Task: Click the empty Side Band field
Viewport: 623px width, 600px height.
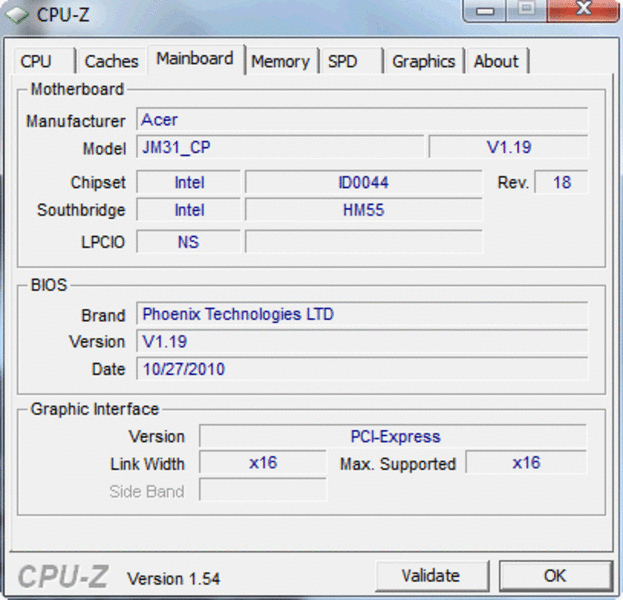Action: pyautogui.click(x=263, y=490)
